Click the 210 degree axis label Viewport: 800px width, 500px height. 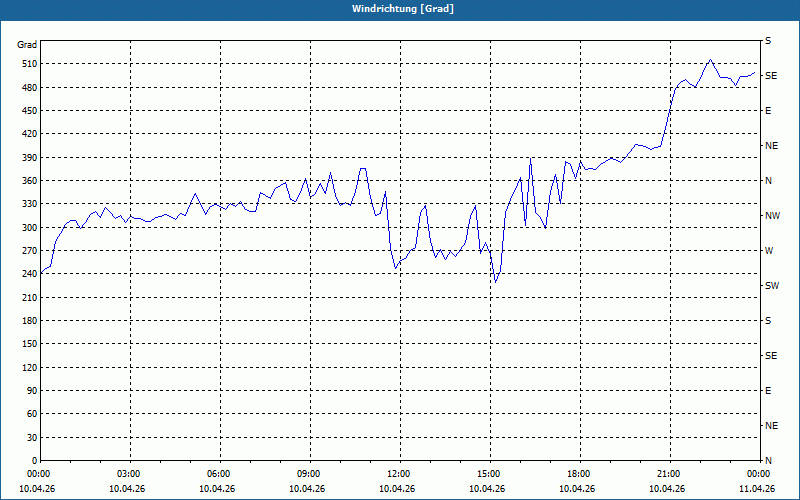pyautogui.click(x=30, y=297)
